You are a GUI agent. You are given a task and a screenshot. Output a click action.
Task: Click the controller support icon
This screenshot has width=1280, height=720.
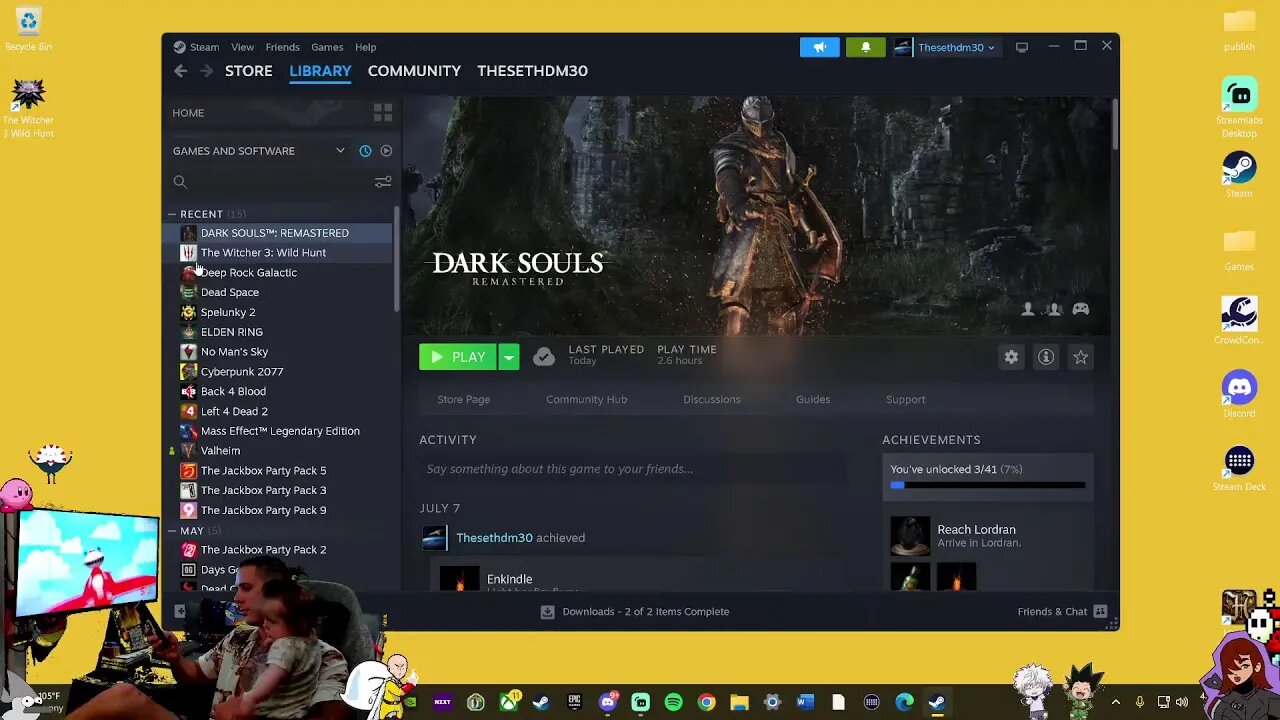1081,309
